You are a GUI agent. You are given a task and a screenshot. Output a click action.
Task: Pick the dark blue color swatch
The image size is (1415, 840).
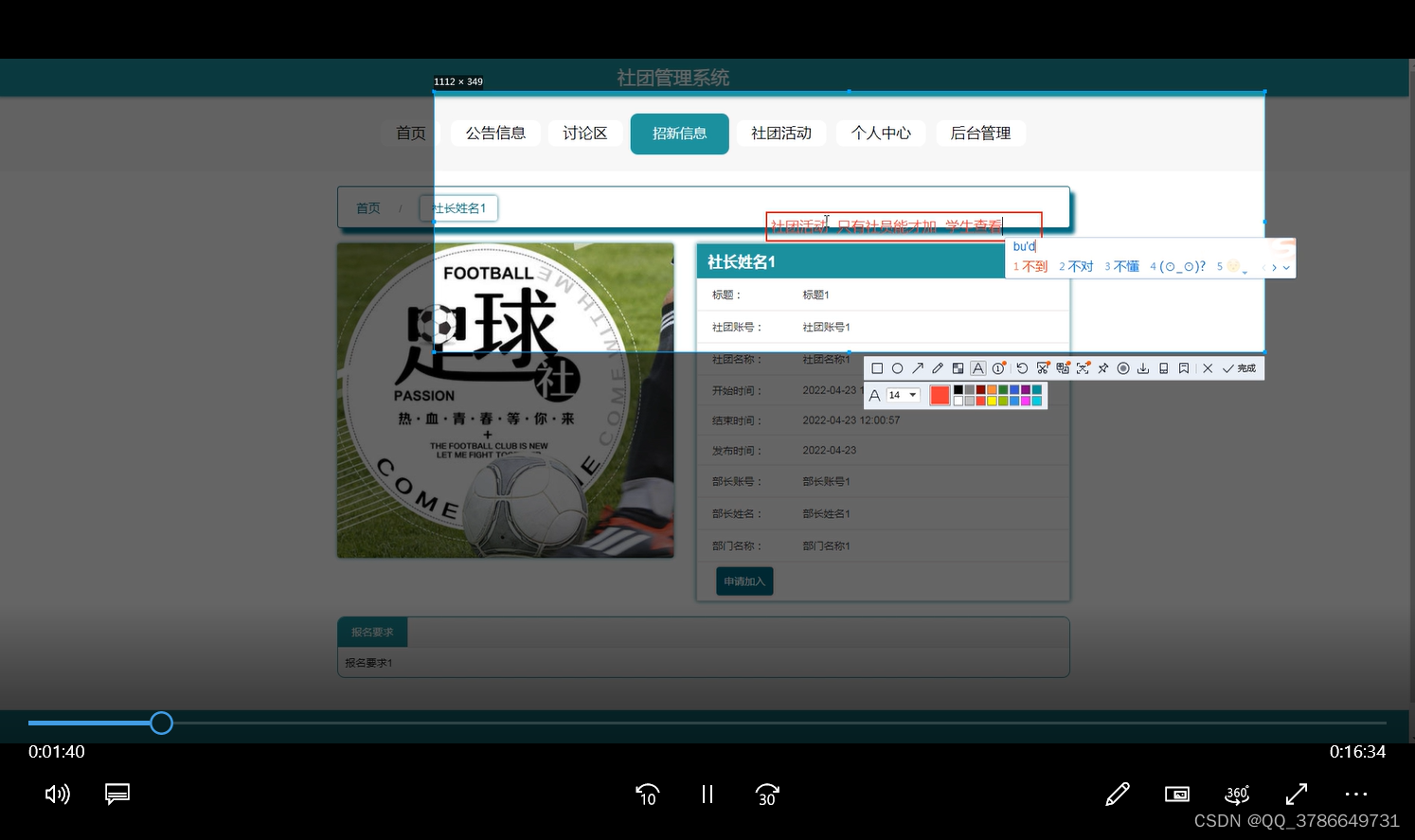click(x=1014, y=389)
